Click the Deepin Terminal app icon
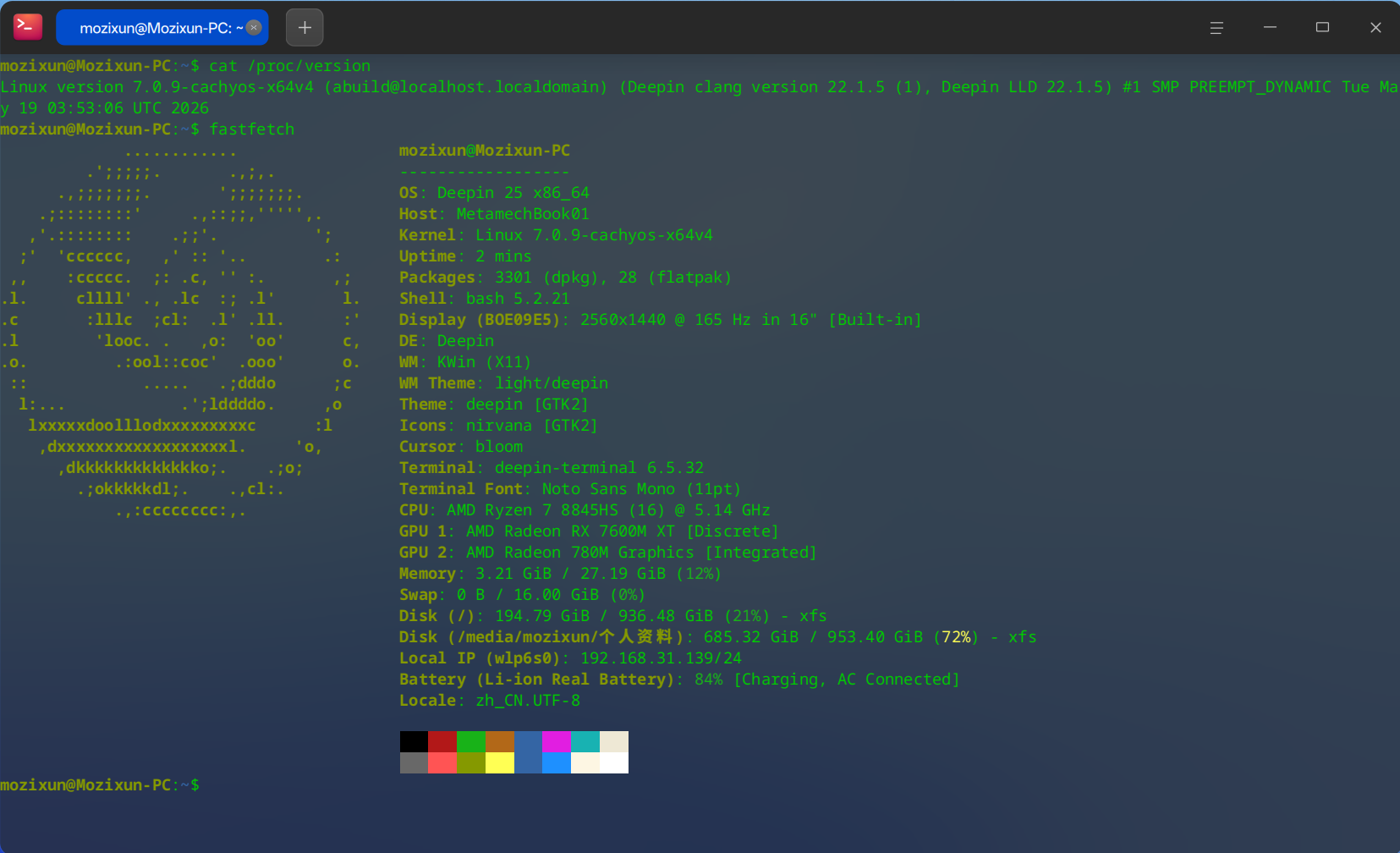This screenshot has width=1400, height=853. pyautogui.click(x=28, y=27)
